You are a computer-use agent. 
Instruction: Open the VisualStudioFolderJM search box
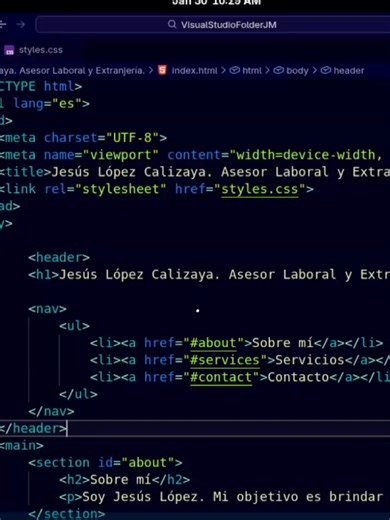(213, 25)
